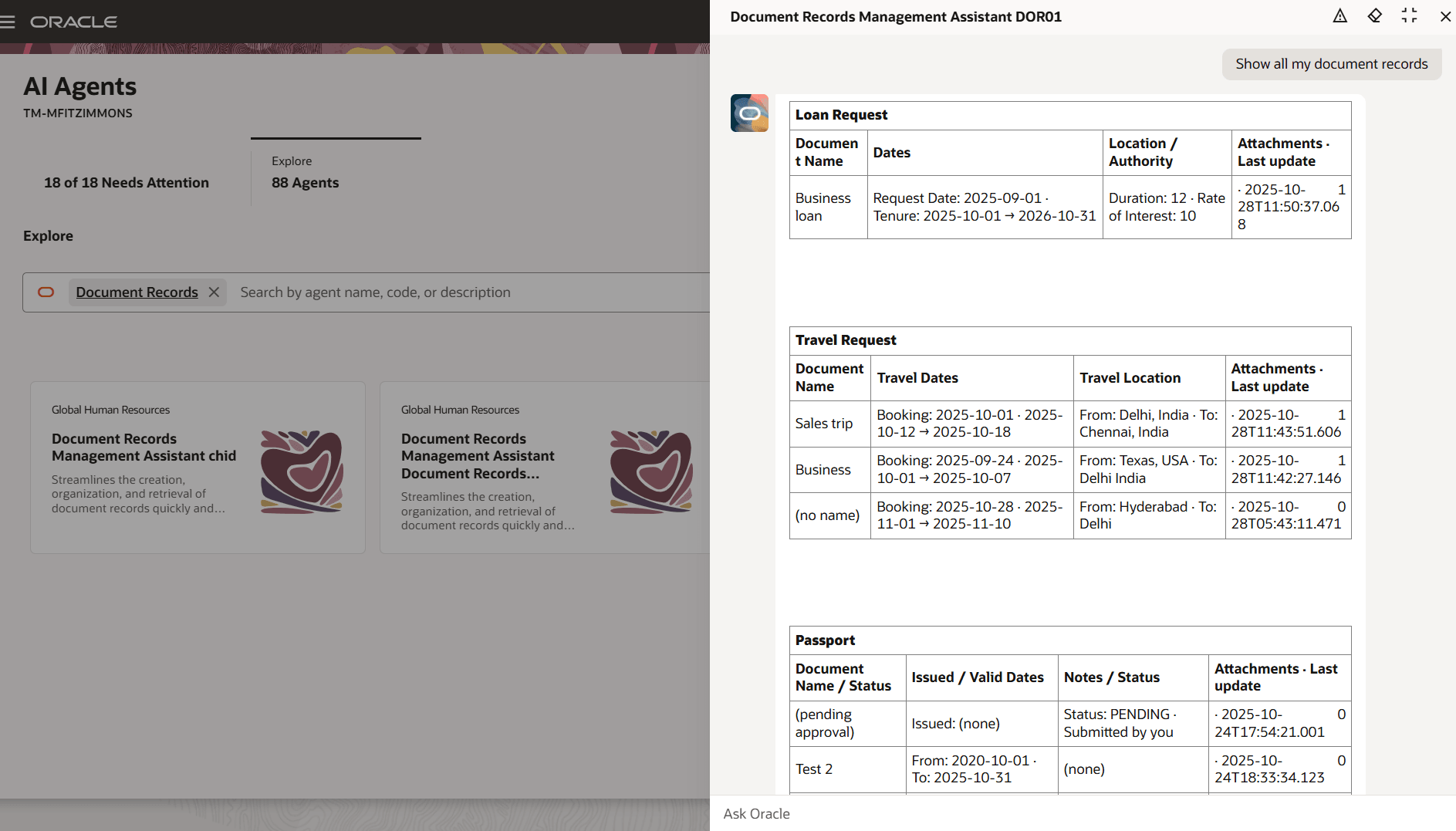Click the artwork image on the chid agent card
Screen dimensions: 1456x831
coord(302,471)
